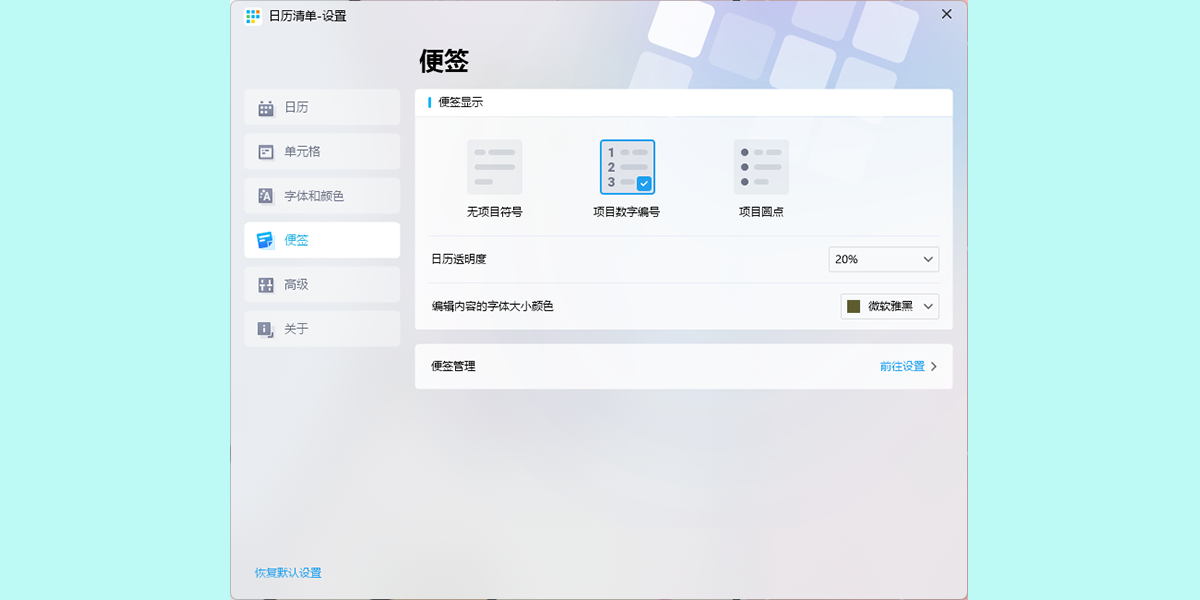Open the 高级 settings tab

pos(322,284)
